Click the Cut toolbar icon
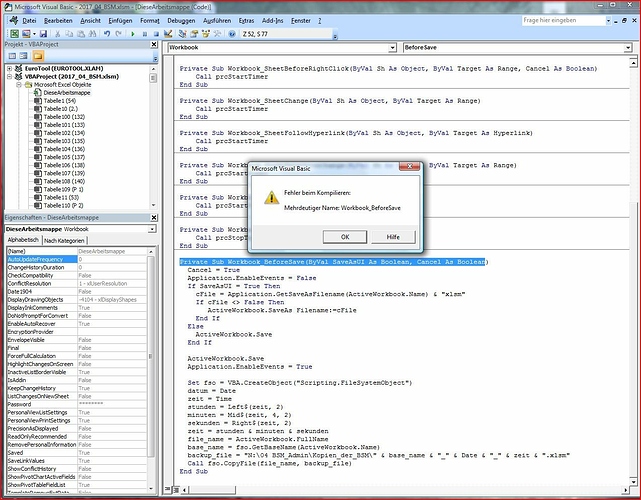 click(x=58, y=34)
